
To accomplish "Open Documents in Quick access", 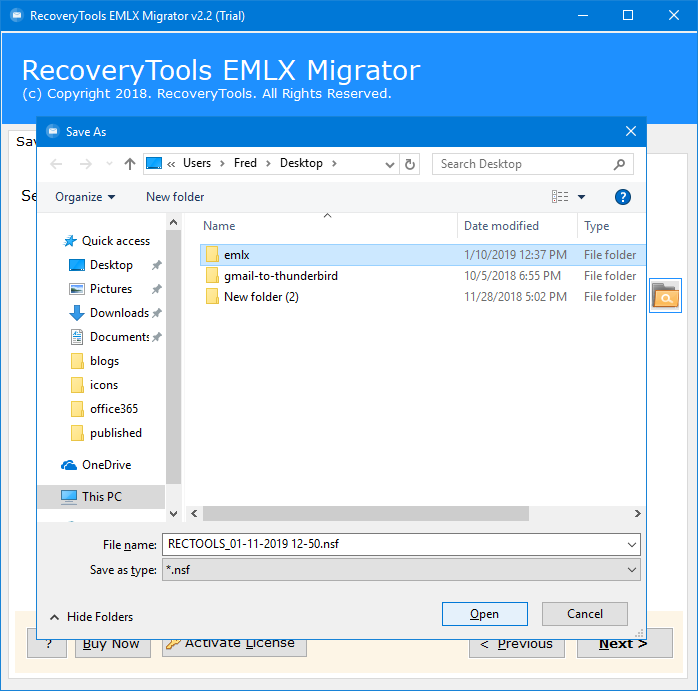I will (119, 337).
